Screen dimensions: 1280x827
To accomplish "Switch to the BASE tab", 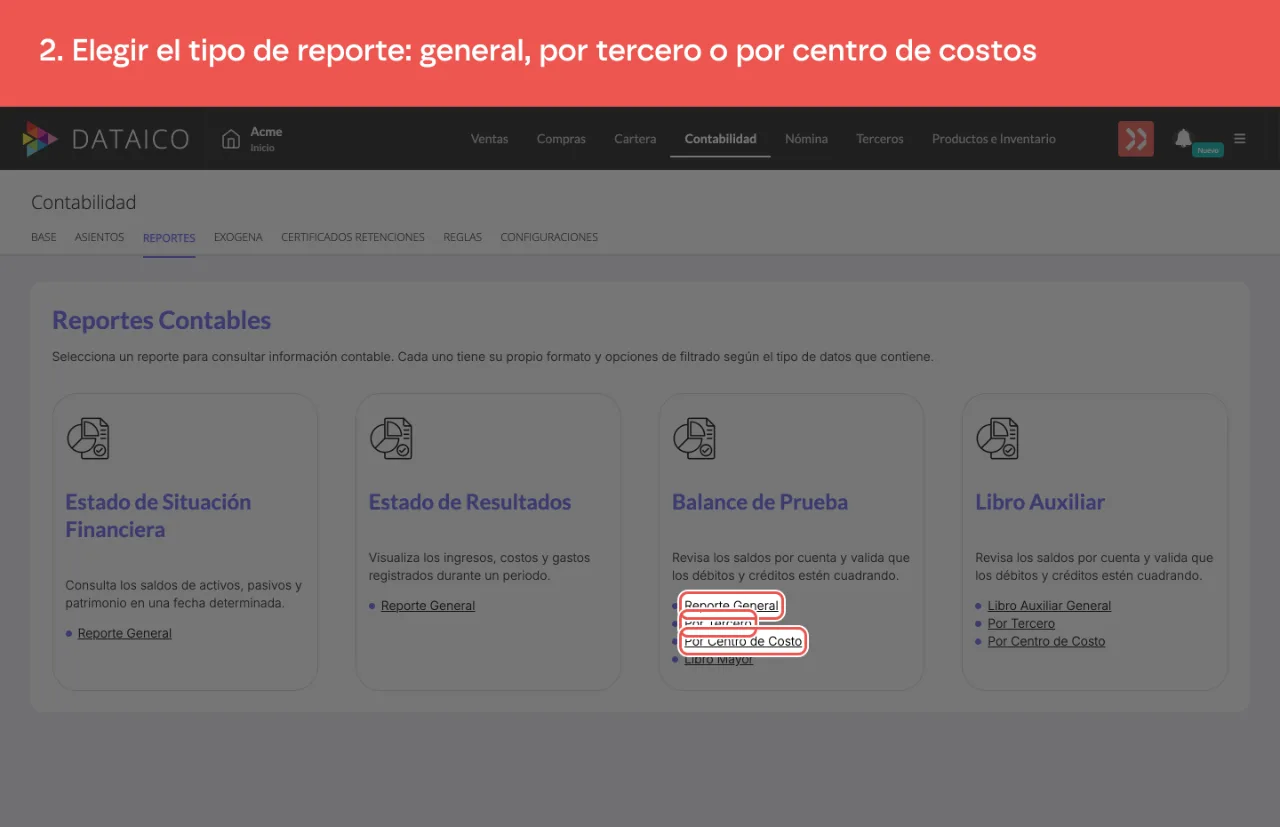I will point(44,238).
